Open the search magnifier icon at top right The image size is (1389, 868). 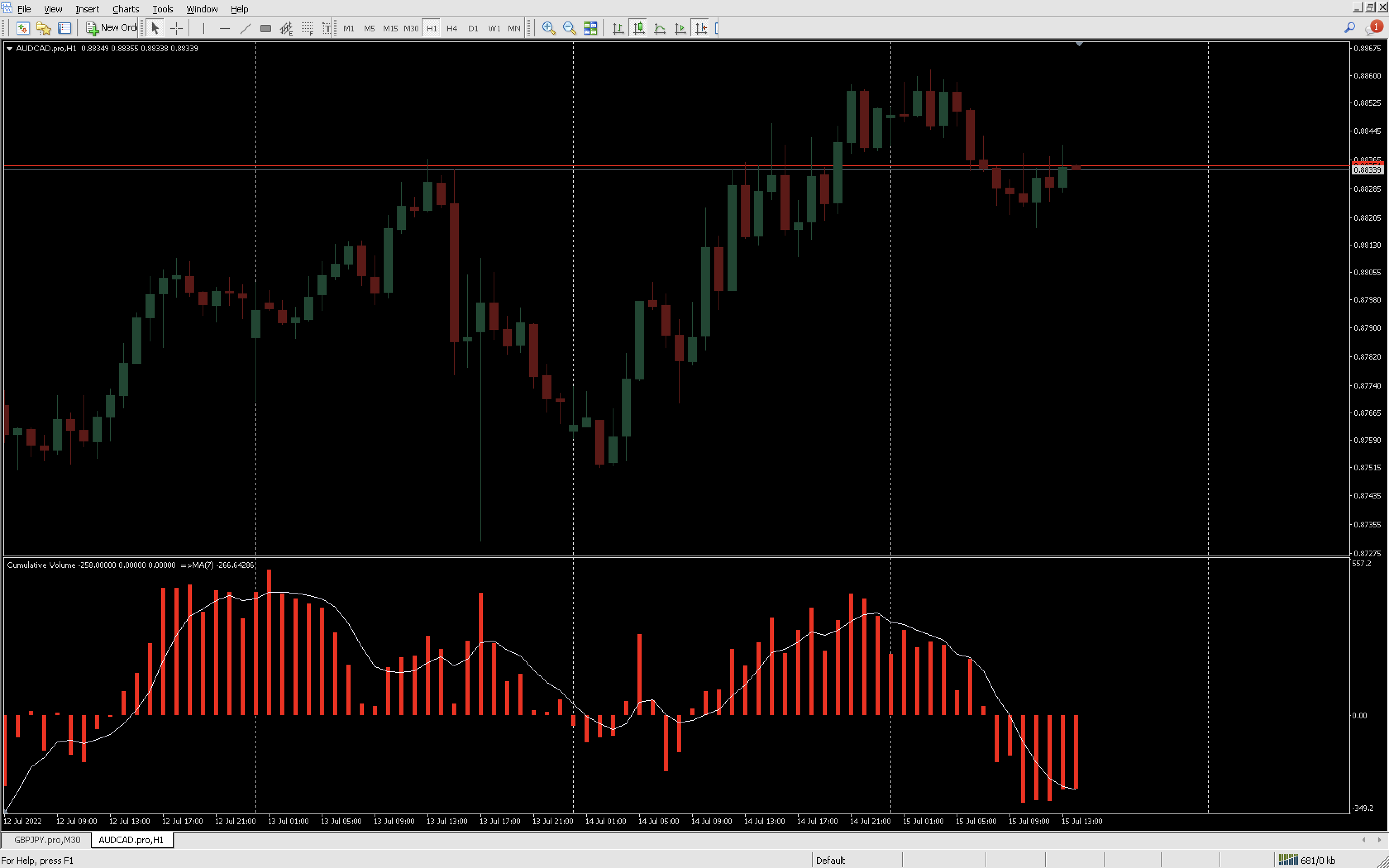pos(1349,28)
